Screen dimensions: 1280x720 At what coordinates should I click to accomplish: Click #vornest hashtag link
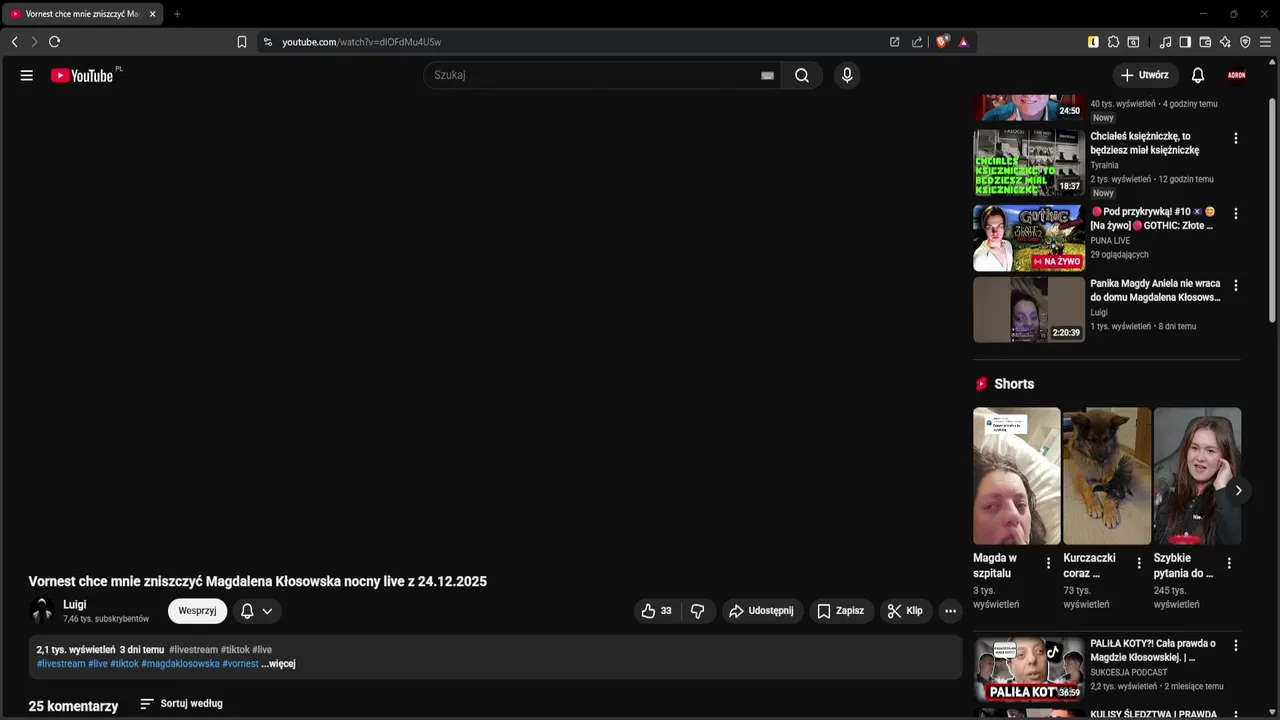coord(240,664)
